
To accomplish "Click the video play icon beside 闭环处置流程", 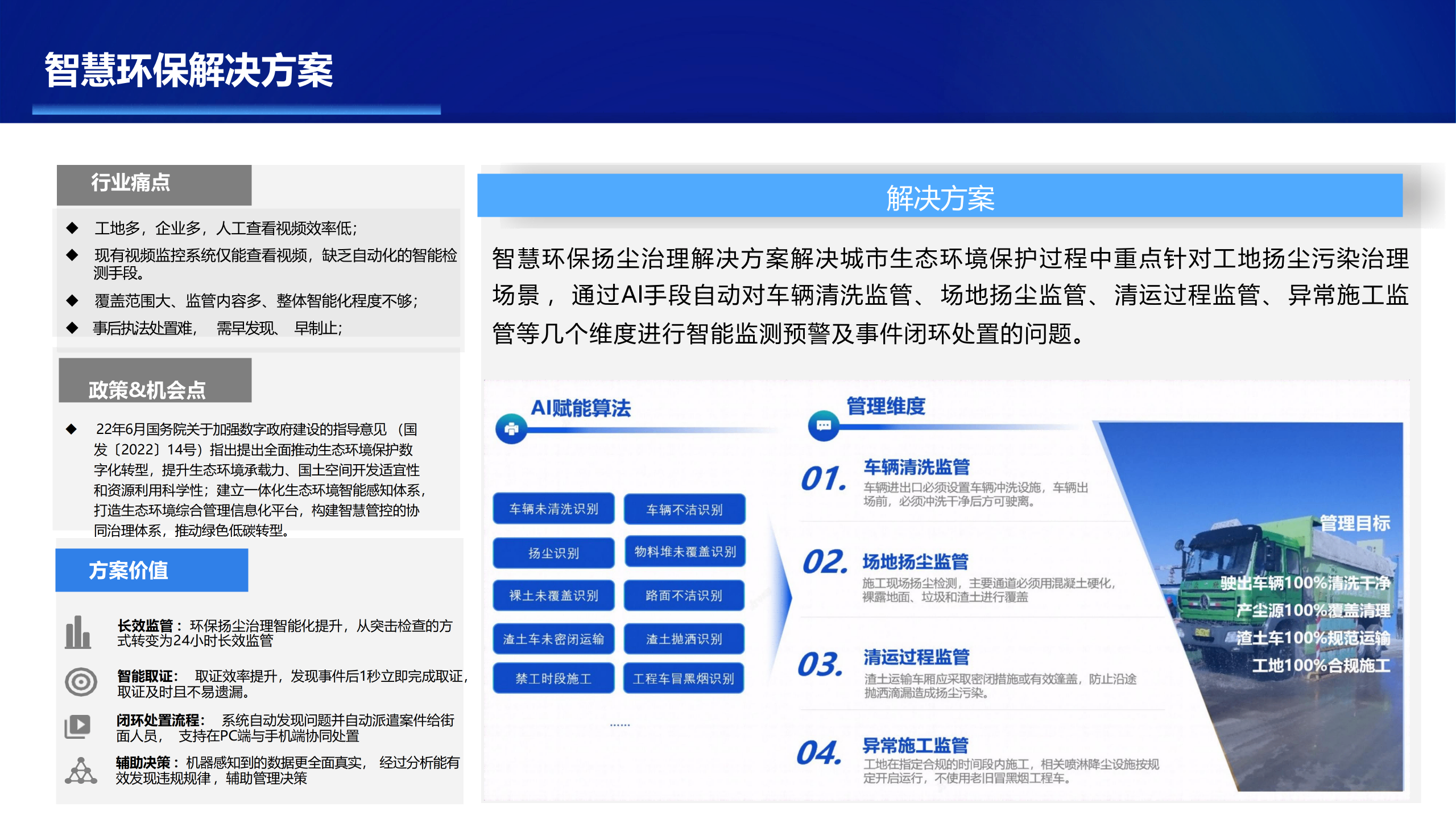I will tap(78, 726).
